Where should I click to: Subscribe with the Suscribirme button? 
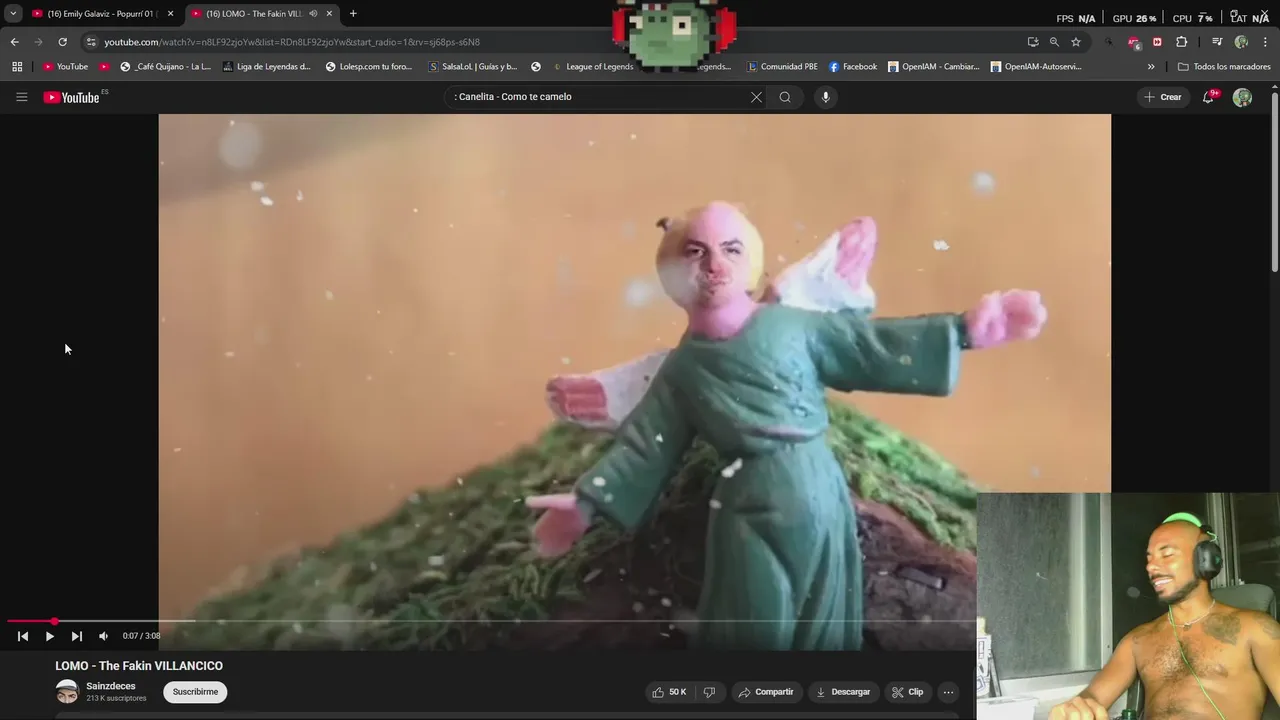[x=195, y=692]
